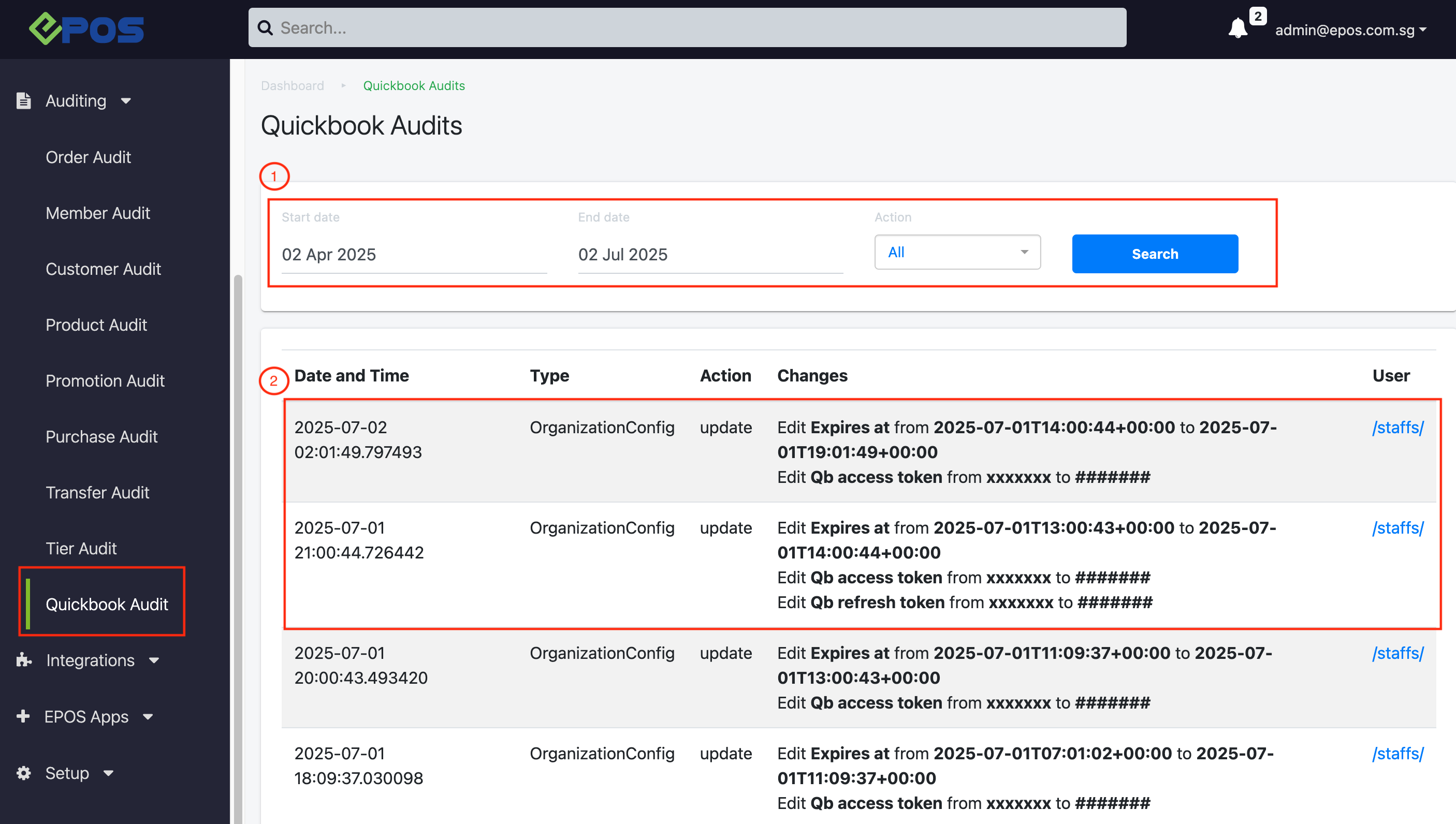
Task: Click the Dashboard breadcrumb link
Action: tap(292, 85)
